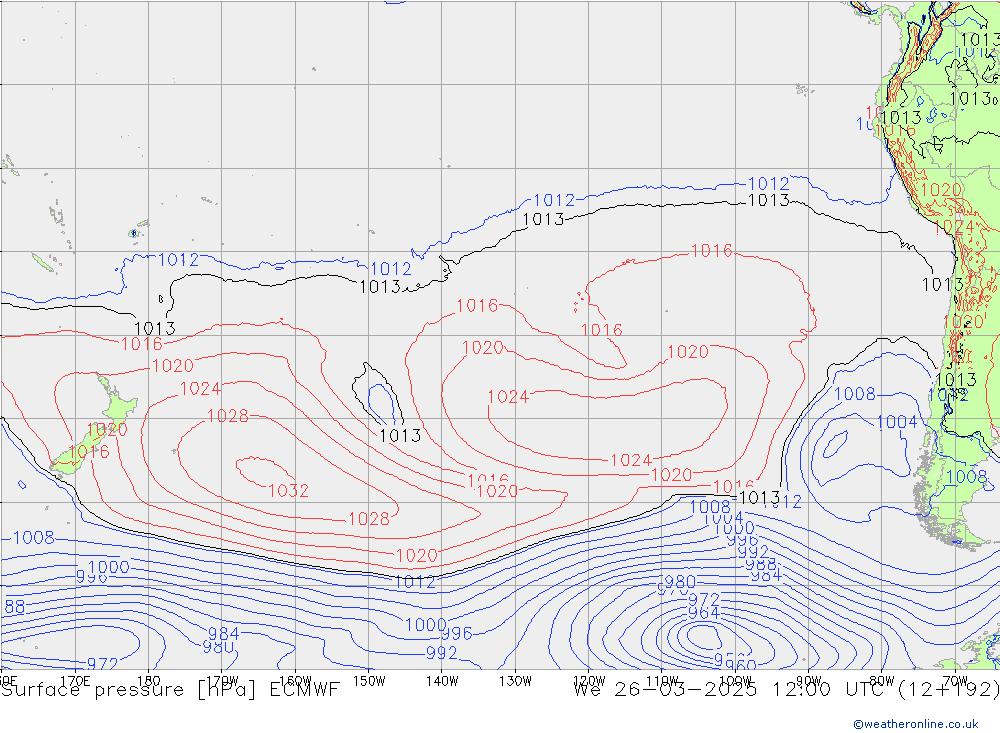Click the 150W longitude axis label

[x=369, y=681]
